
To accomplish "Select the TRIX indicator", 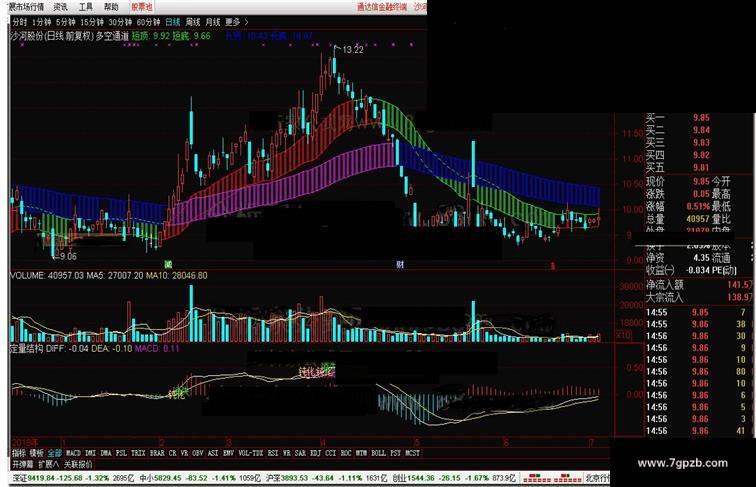I will pos(138,453).
